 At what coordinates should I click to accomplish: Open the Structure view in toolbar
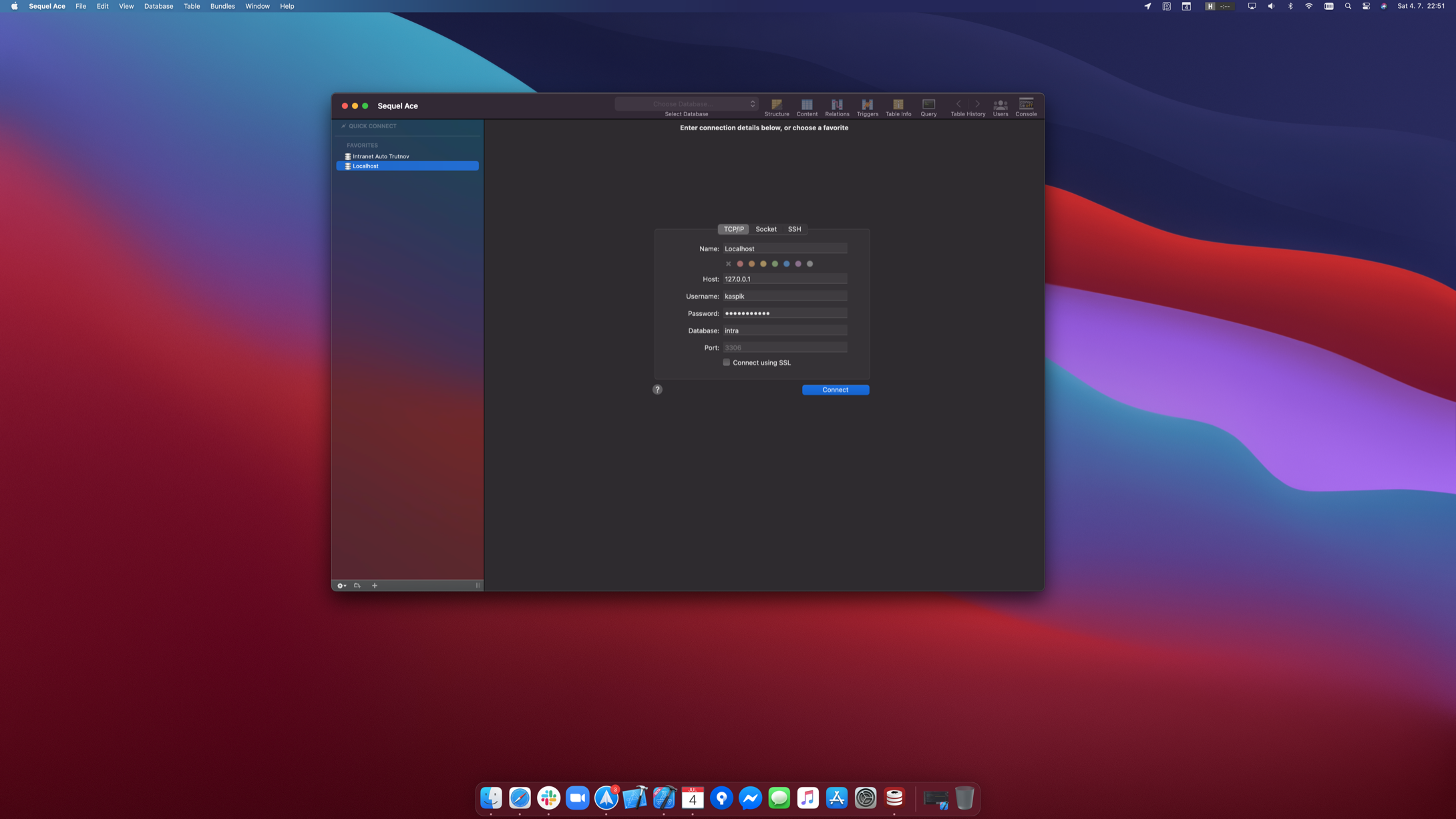777,107
